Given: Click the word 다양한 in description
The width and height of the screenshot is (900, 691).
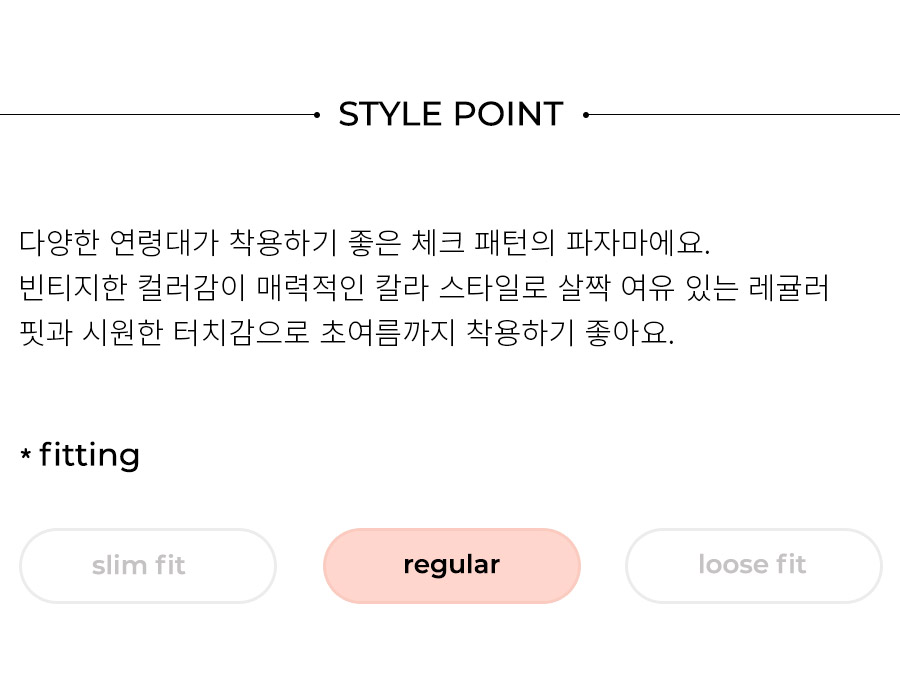Looking at the screenshot, I should pos(59,243).
